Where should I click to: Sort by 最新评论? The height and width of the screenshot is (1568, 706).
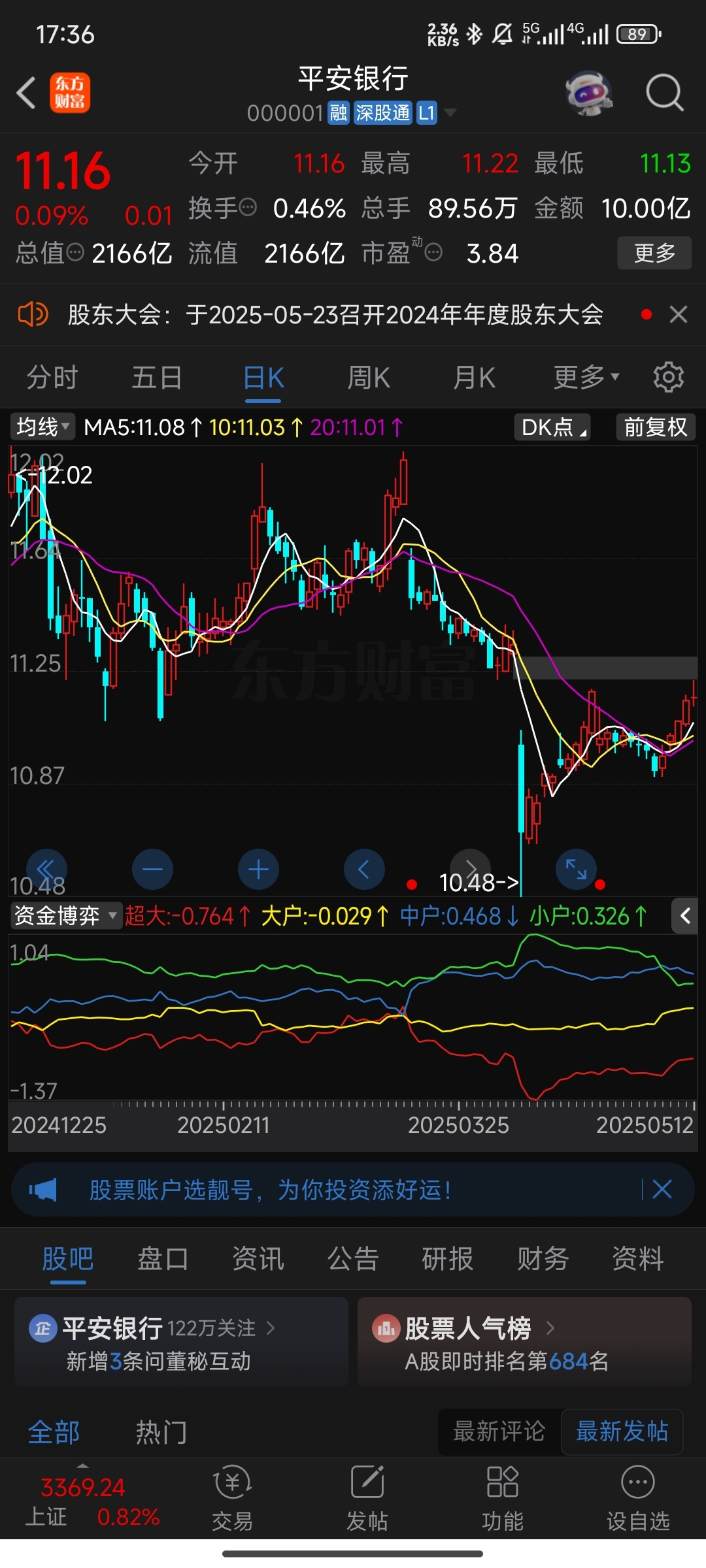[x=499, y=1431]
